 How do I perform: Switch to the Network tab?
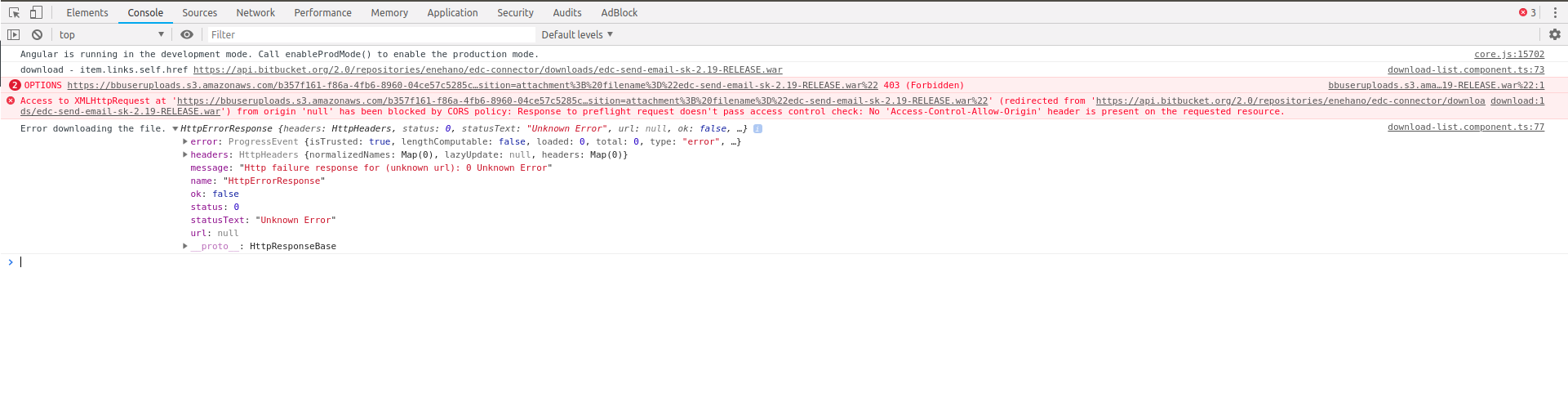coord(255,12)
